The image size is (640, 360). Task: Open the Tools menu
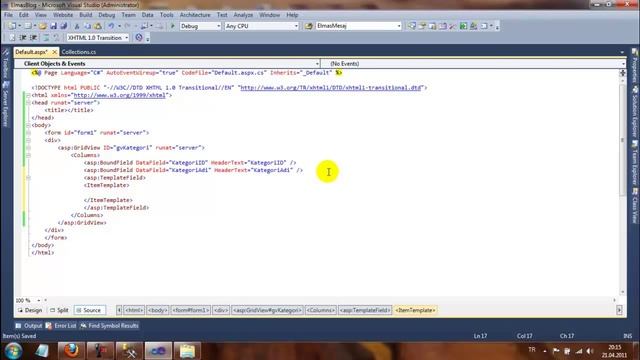[167, 15]
